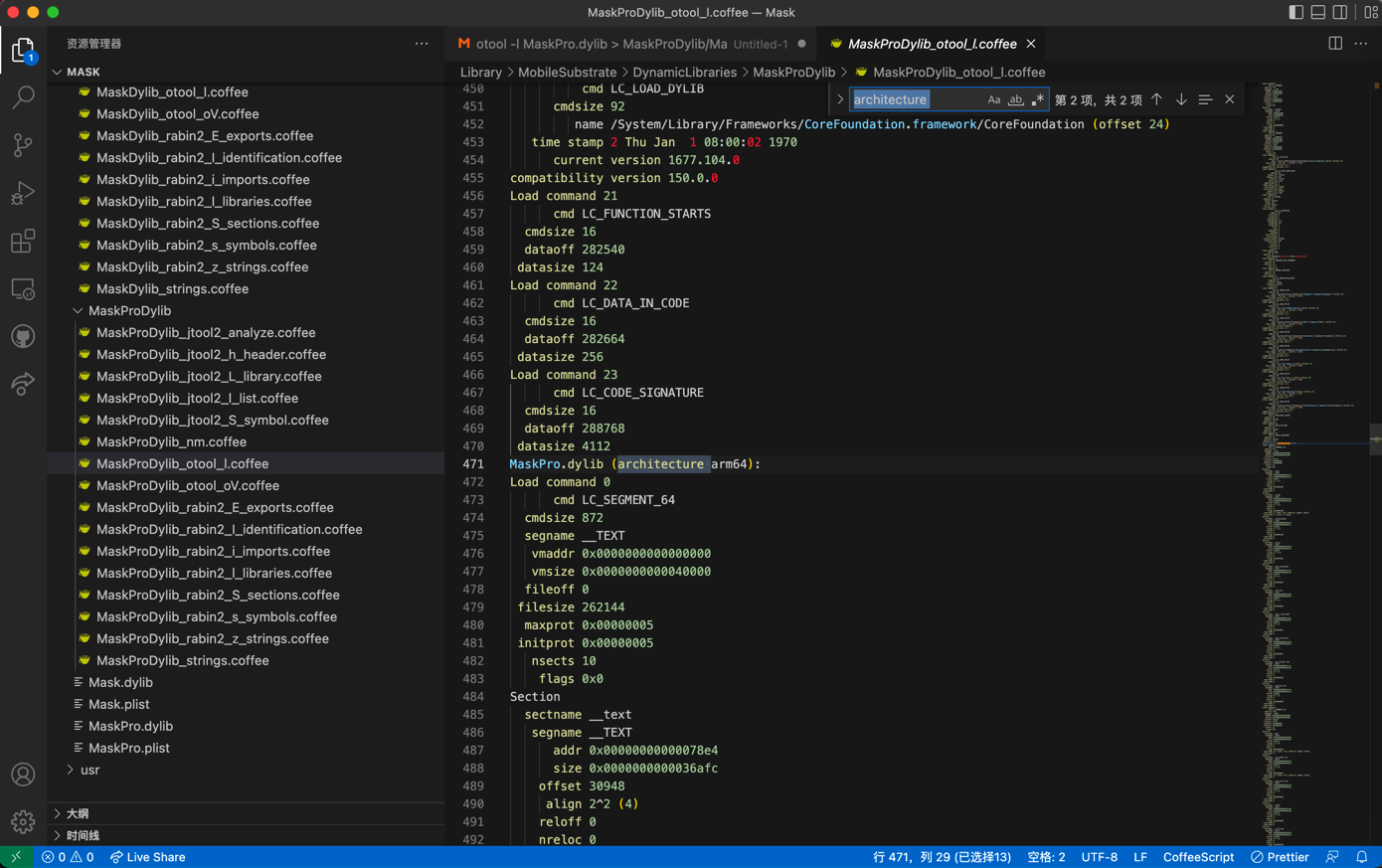The image size is (1382, 868).
Task: Click MobileSubstrate in the breadcrumb
Action: (x=567, y=73)
